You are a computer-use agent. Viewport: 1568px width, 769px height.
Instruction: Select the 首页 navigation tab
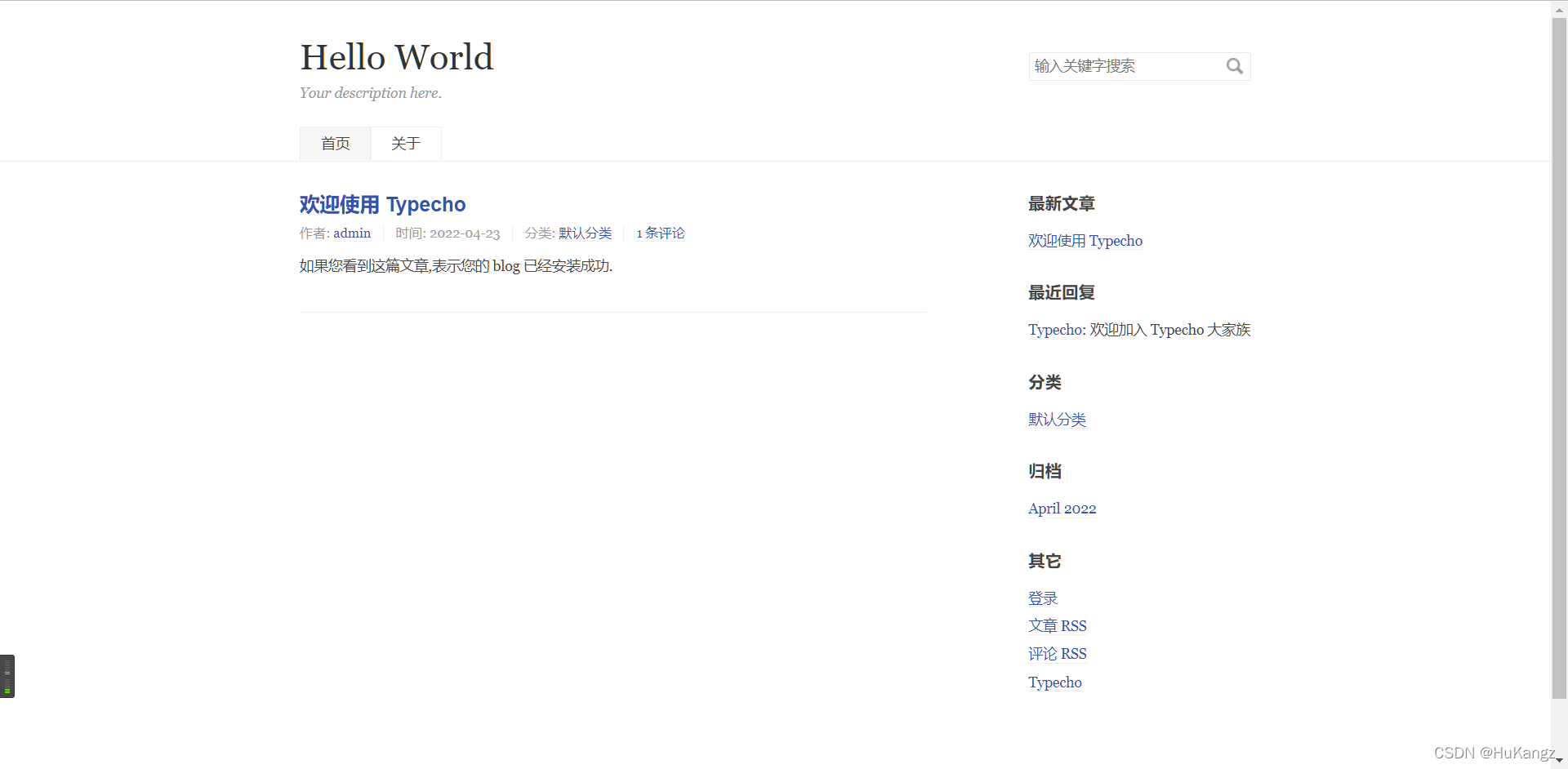point(336,144)
